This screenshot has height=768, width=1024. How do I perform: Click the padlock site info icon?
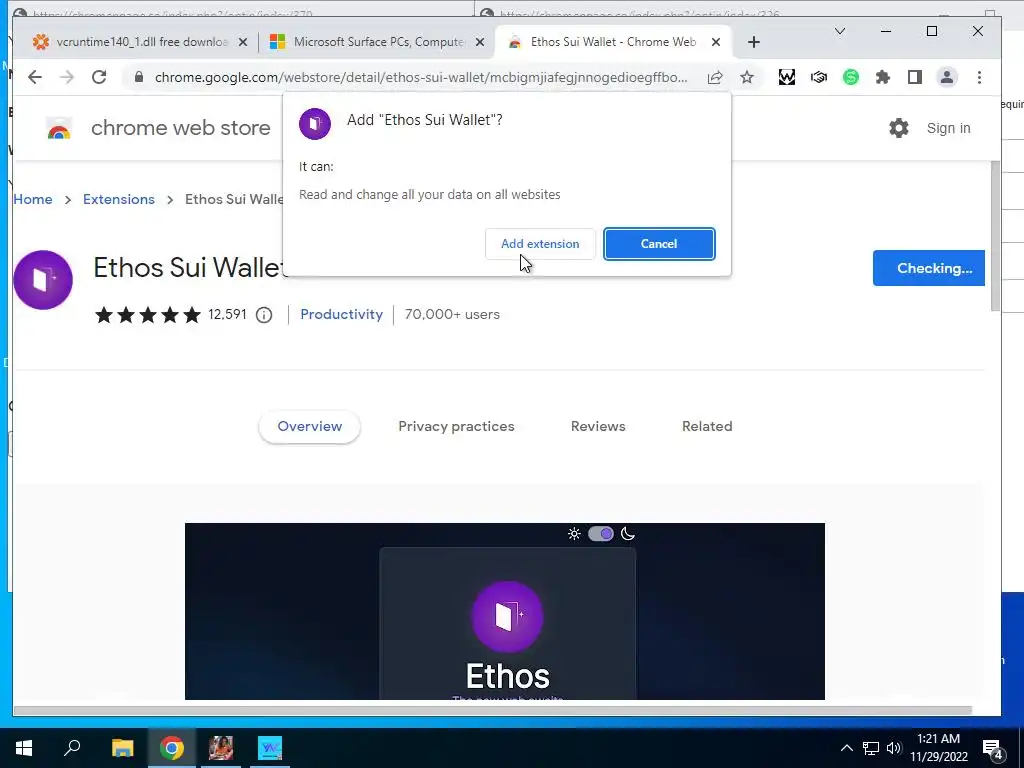click(138, 77)
